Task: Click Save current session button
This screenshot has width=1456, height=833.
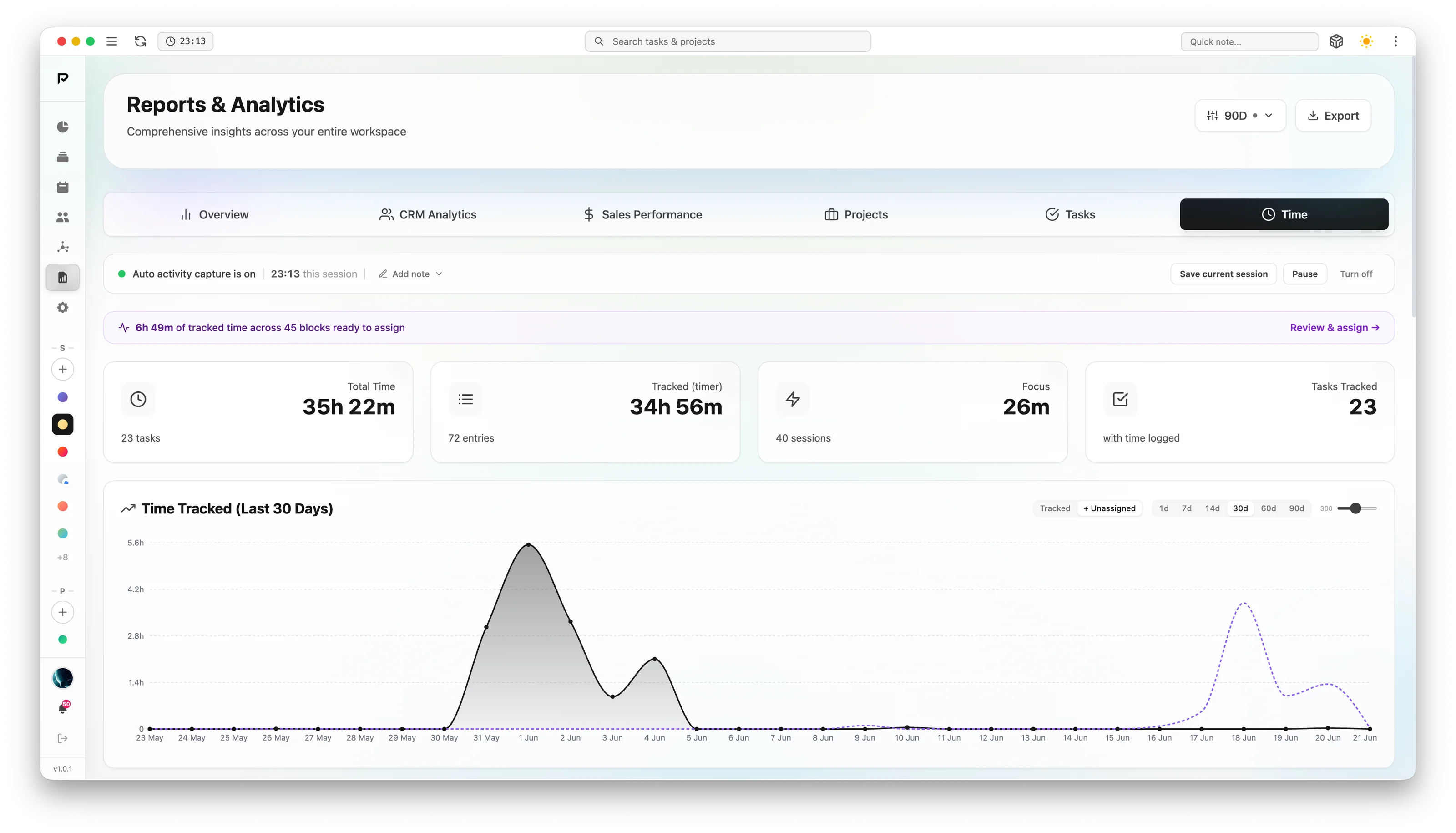Action: pos(1223,274)
